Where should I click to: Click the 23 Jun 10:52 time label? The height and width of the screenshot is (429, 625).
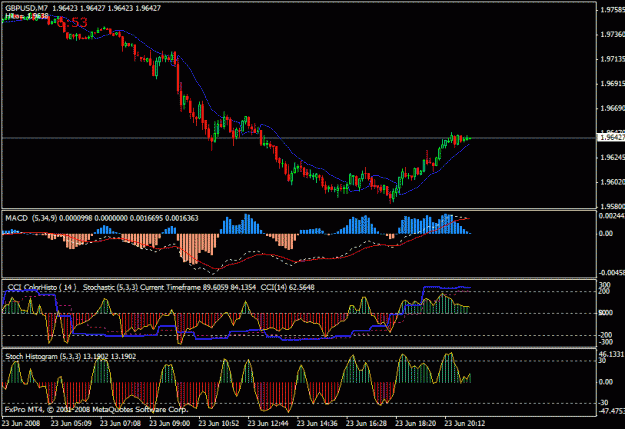[x=219, y=423]
